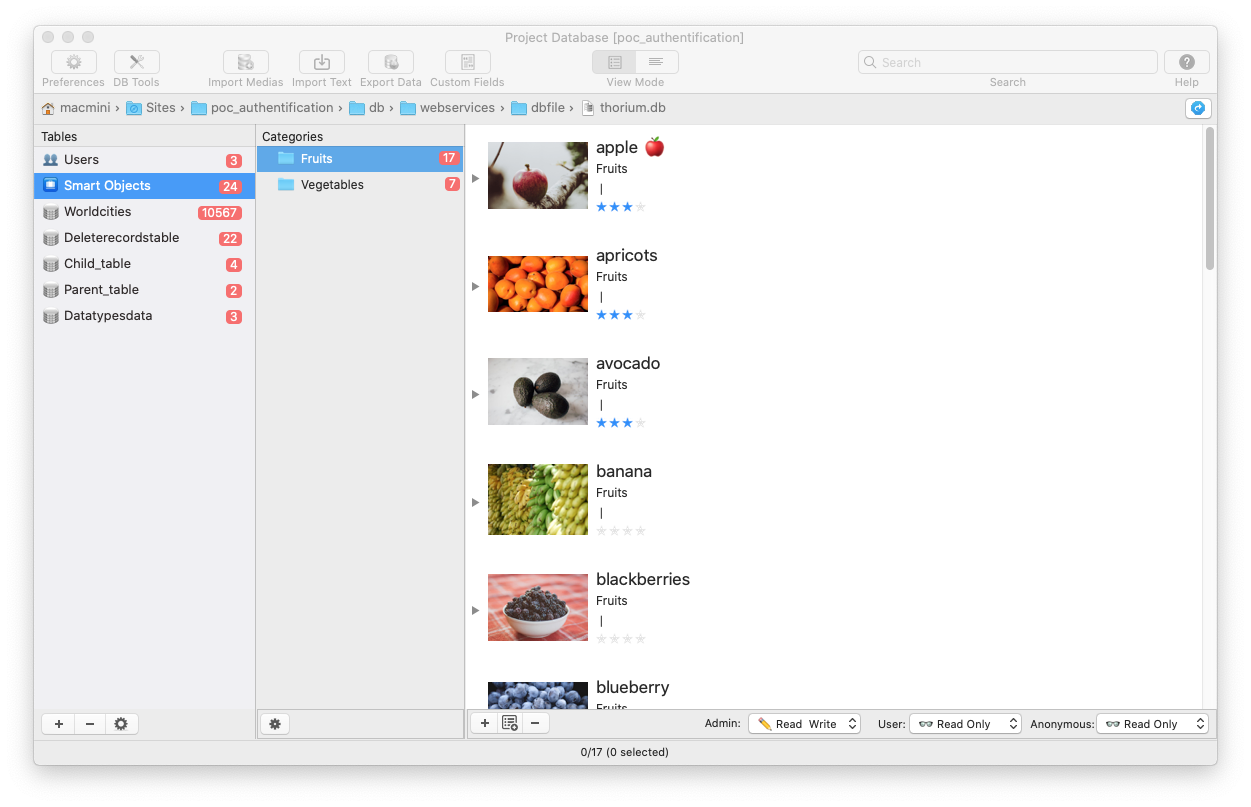Click the Import Medias icon

coord(245,62)
